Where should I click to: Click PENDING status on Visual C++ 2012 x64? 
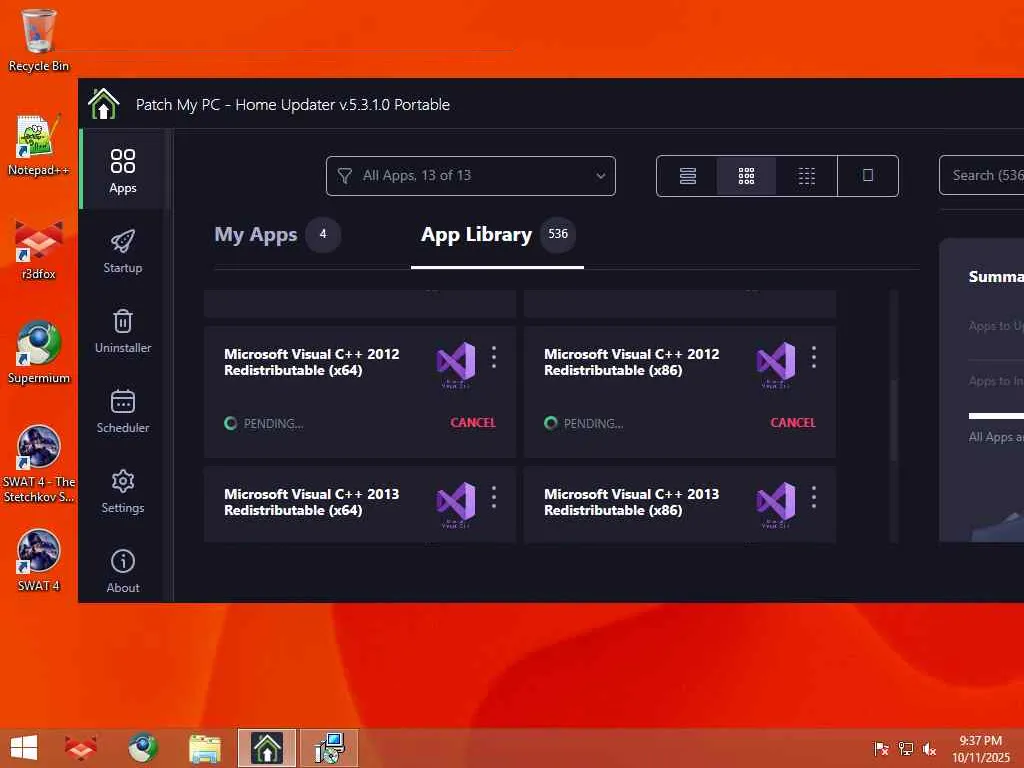pyautogui.click(x=264, y=424)
